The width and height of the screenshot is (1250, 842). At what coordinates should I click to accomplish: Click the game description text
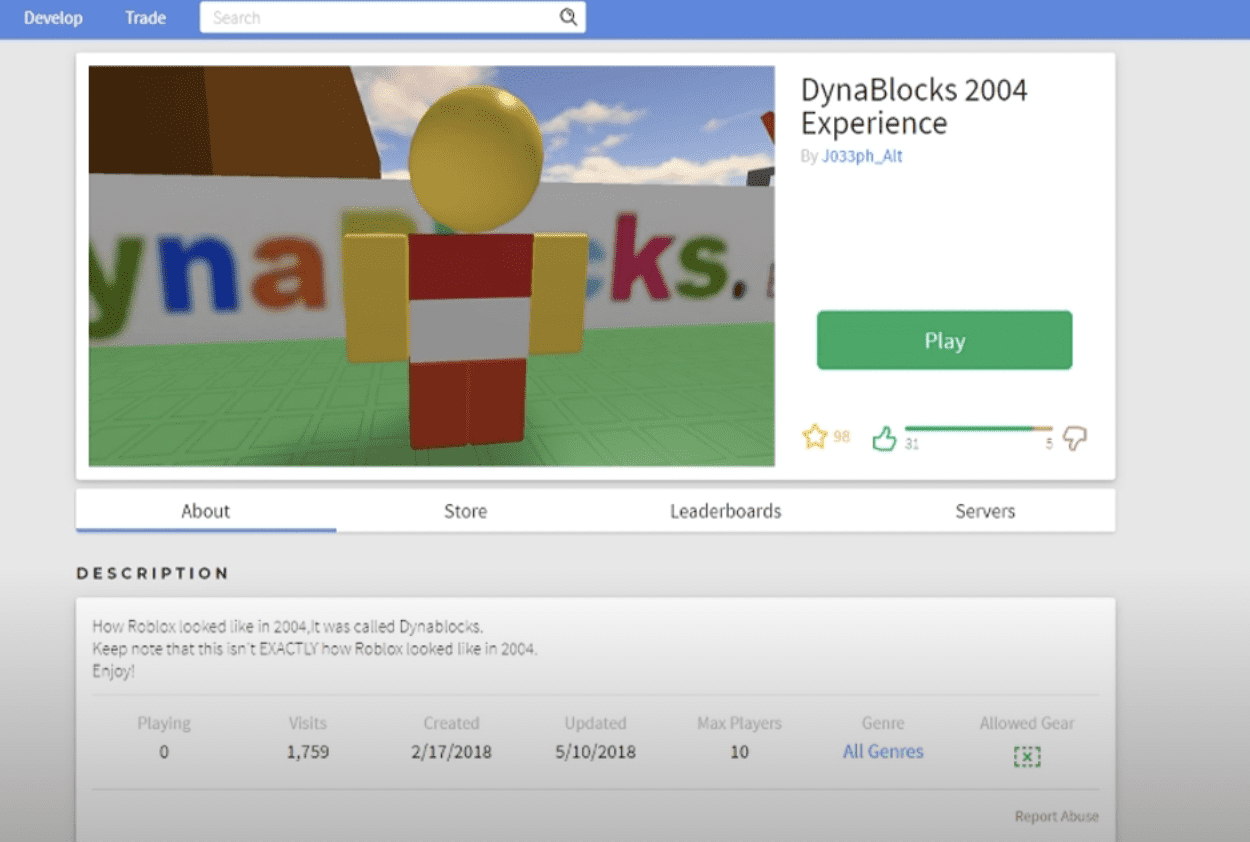tap(315, 649)
